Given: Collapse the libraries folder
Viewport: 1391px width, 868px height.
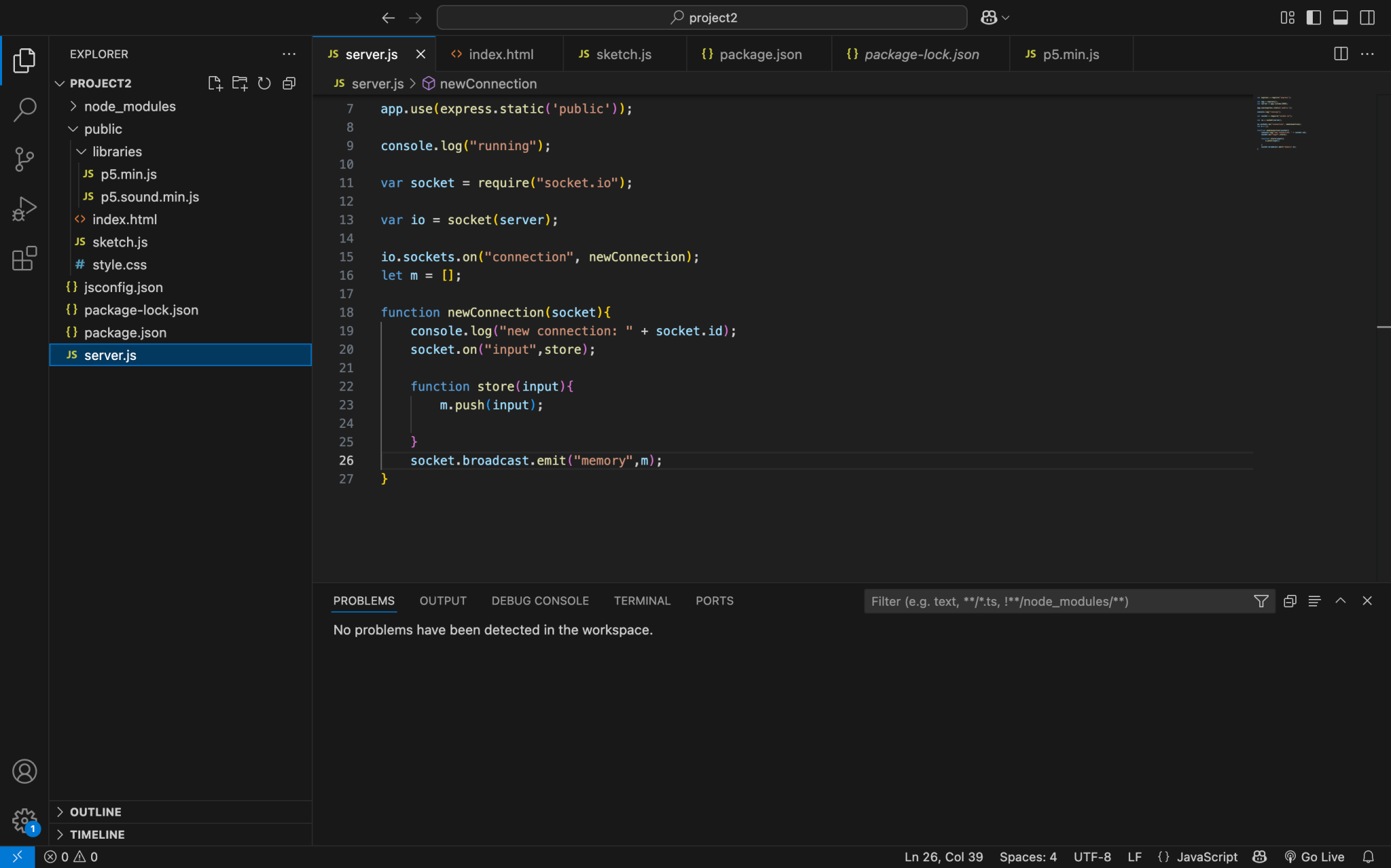Looking at the screenshot, I should click(117, 151).
